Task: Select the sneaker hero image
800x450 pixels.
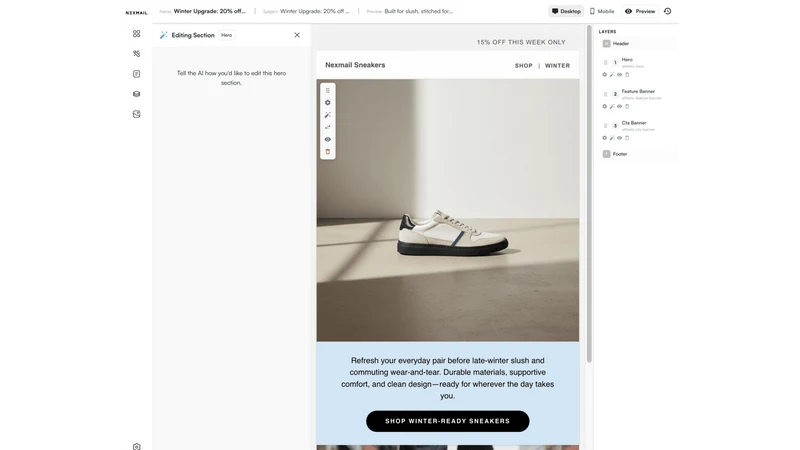Action: point(447,210)
